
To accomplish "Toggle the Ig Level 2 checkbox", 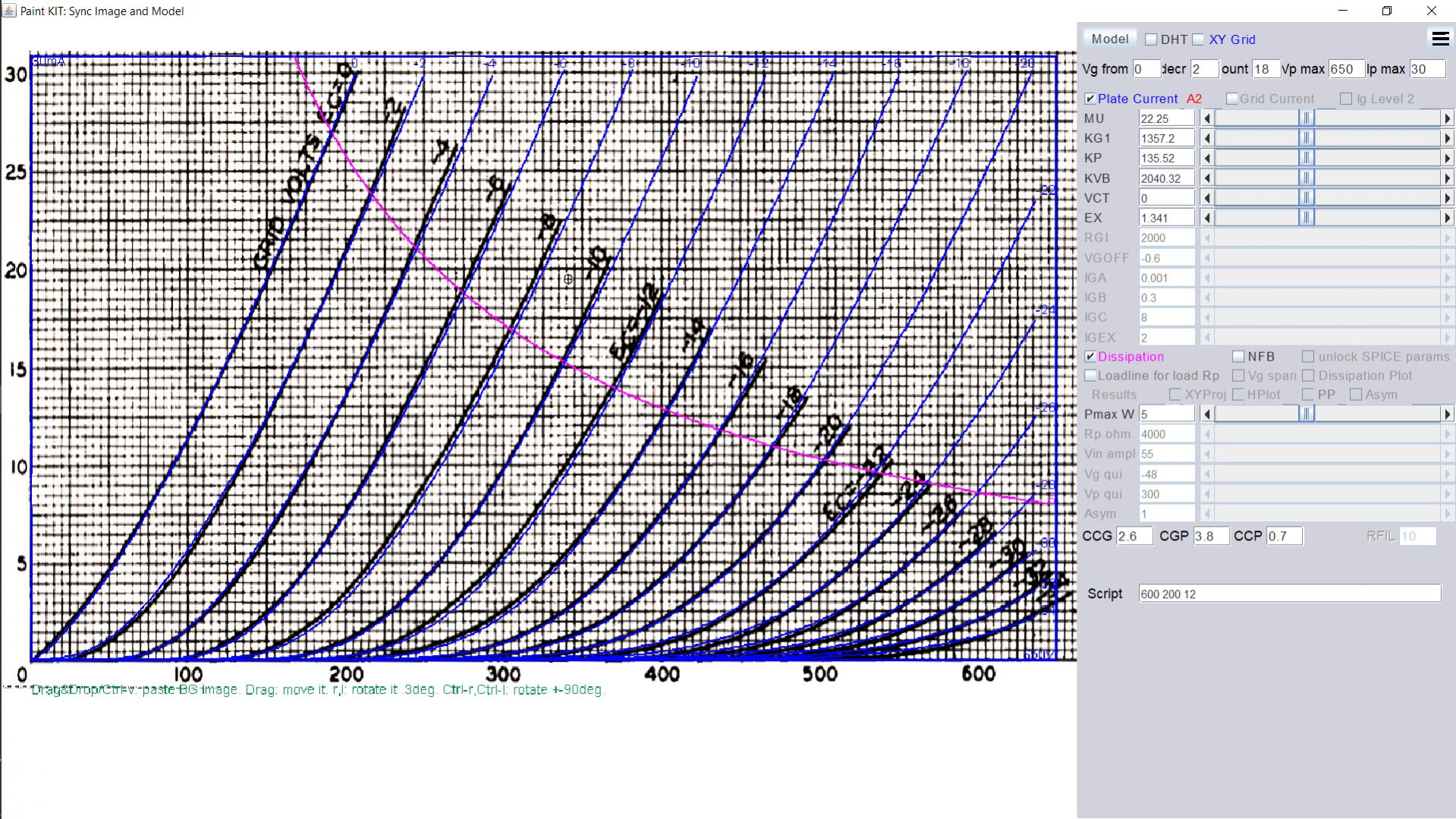I will (x=1346, y=99).
